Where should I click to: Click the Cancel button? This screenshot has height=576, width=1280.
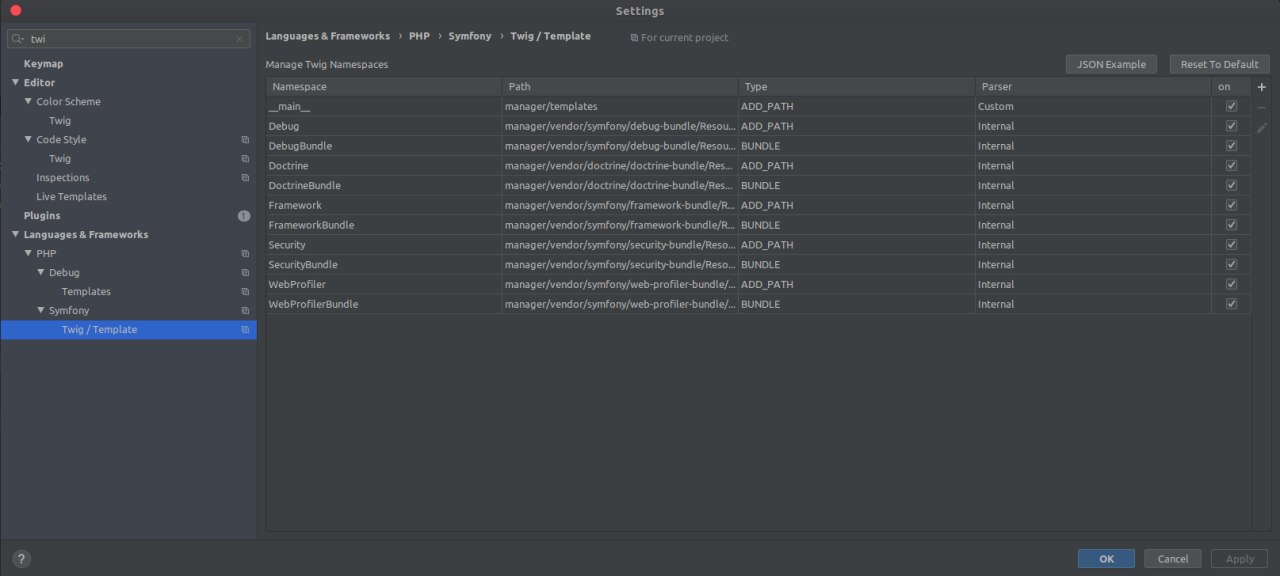pyautogui.click(x=1173, y=559)
